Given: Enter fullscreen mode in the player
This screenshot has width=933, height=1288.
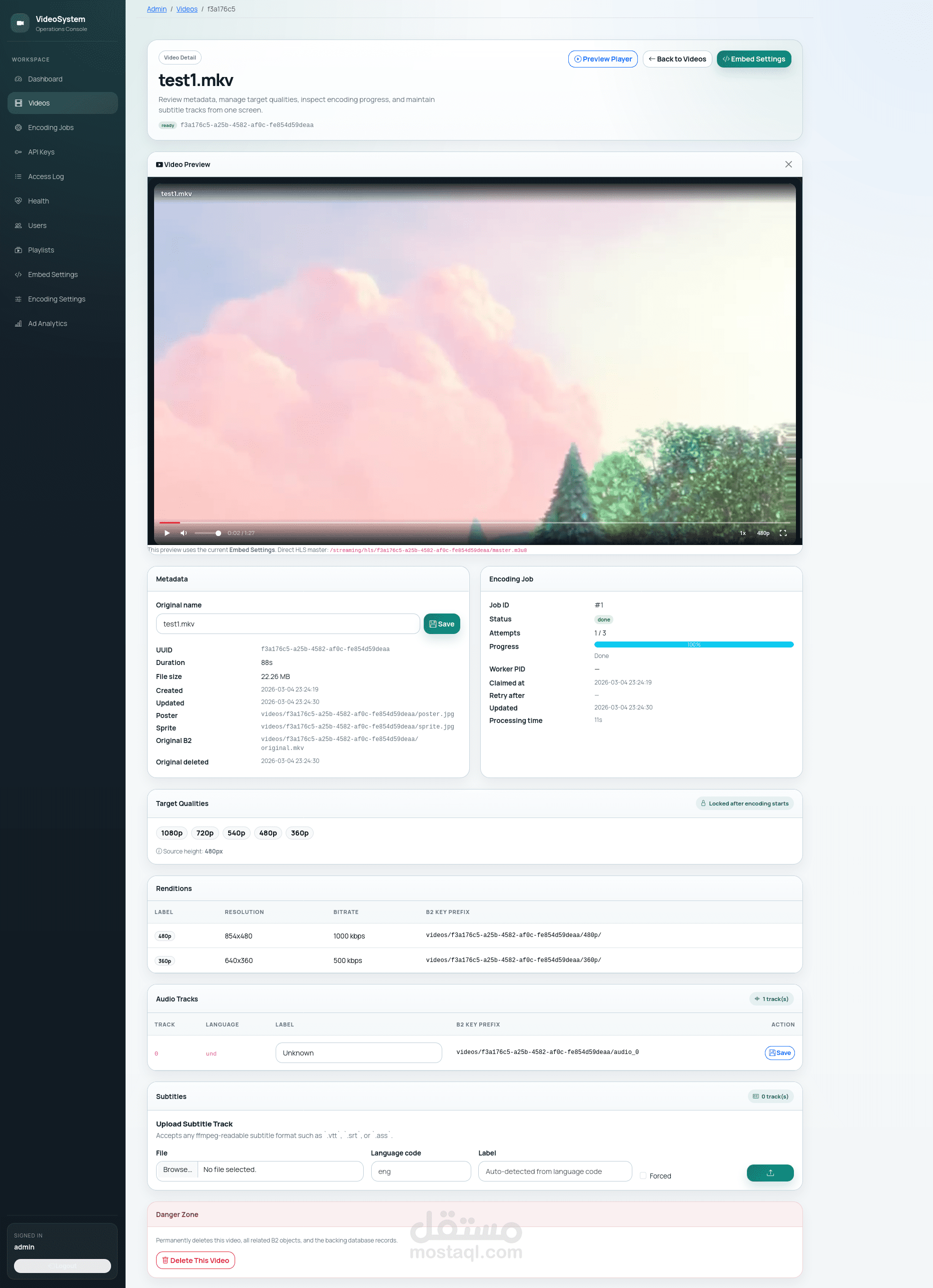Looking at the screenshot, I should [783, 533].
